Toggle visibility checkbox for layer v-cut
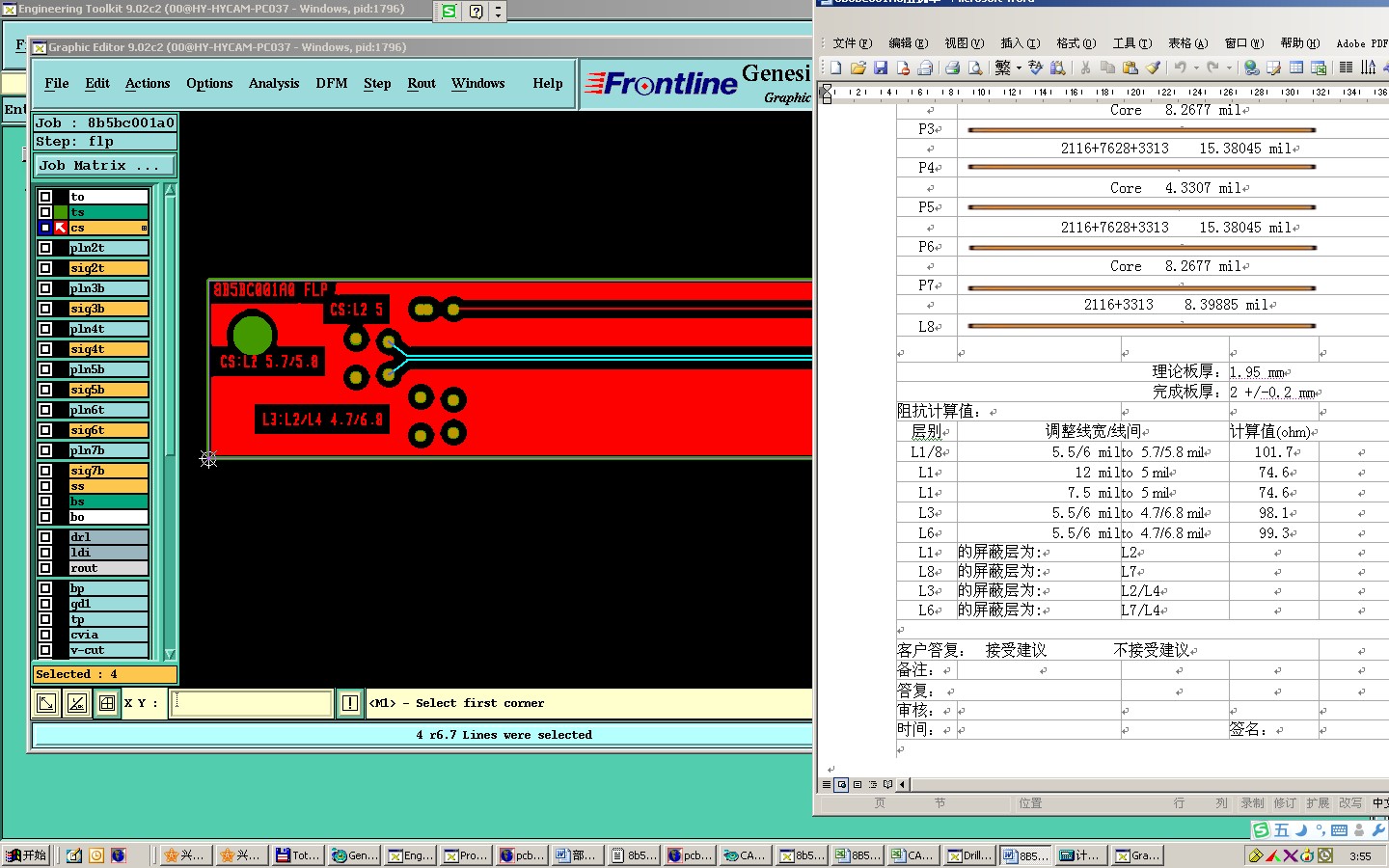The height and width of the screenshot is (868, 1389). [45, 650]
